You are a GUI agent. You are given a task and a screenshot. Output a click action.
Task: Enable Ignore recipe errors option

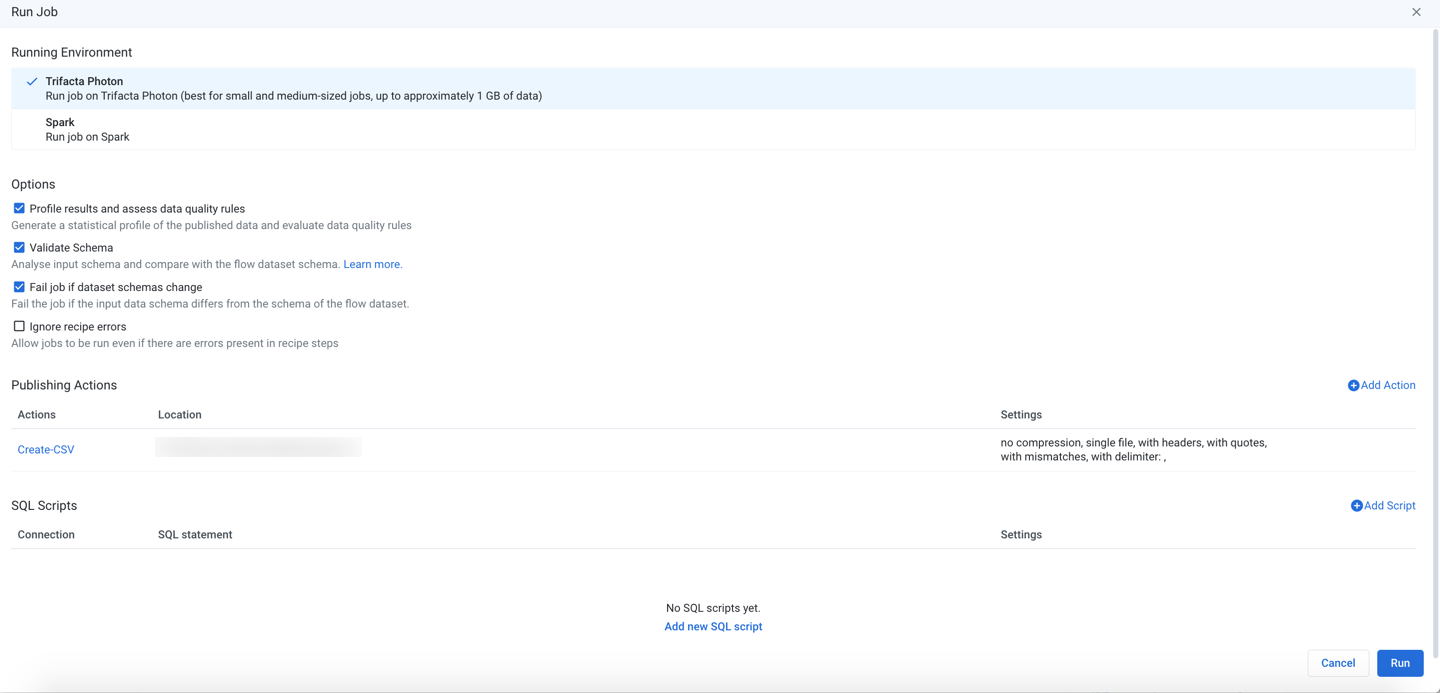[x=19, y=326]
